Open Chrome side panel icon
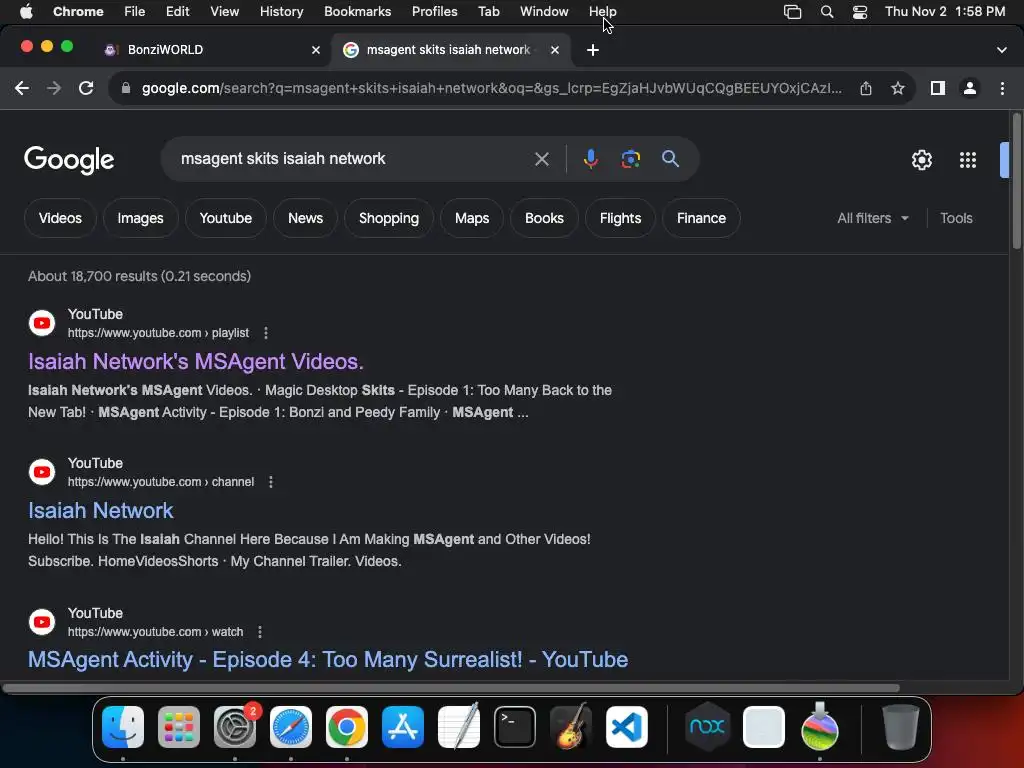This screenshot has width=1024, height=768. (938, 88)
